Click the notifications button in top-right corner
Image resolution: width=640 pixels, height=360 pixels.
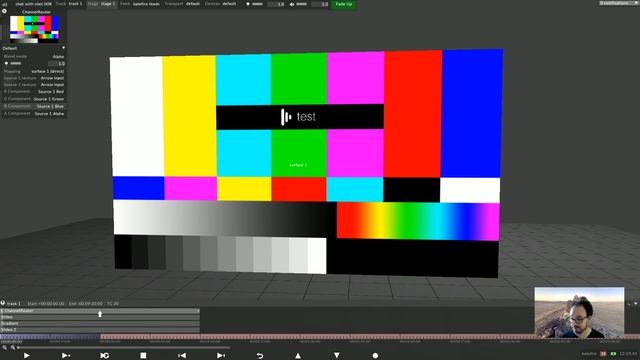click(618, 3)
